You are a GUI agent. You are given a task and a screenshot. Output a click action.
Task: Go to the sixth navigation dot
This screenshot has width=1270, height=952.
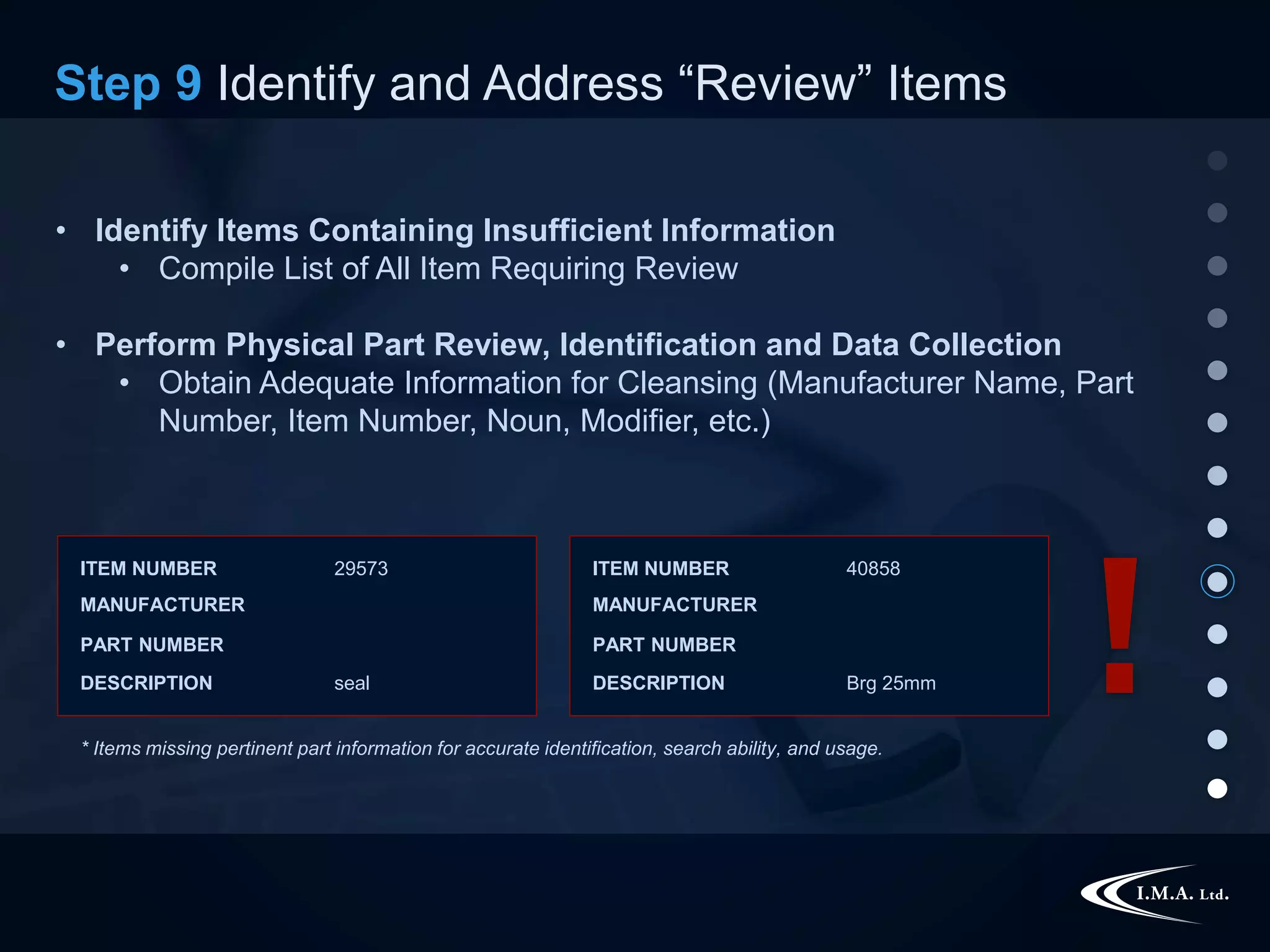[x=1217, y=423]
